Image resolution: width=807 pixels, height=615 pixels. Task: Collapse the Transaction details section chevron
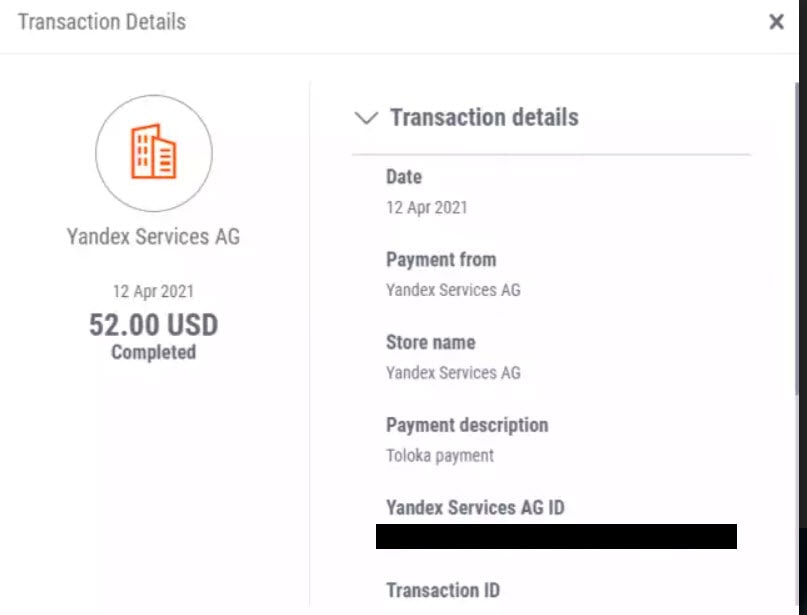click(x=366, y=118)
